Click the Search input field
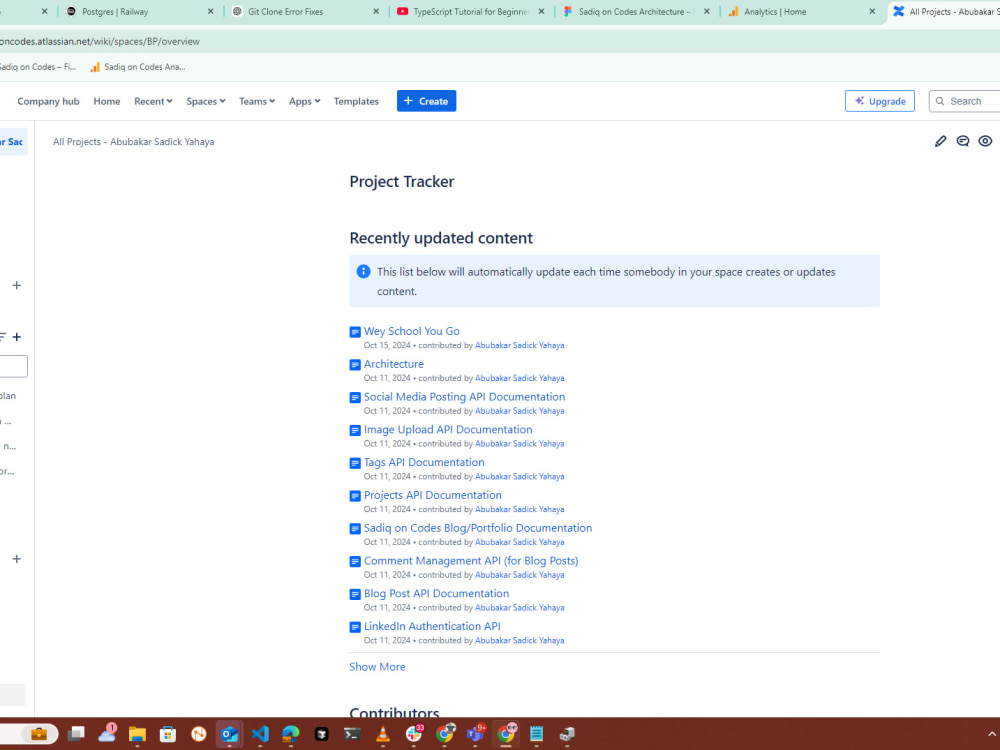The height and width of the screenshot is (750, 1000). (x=965, y=101)
